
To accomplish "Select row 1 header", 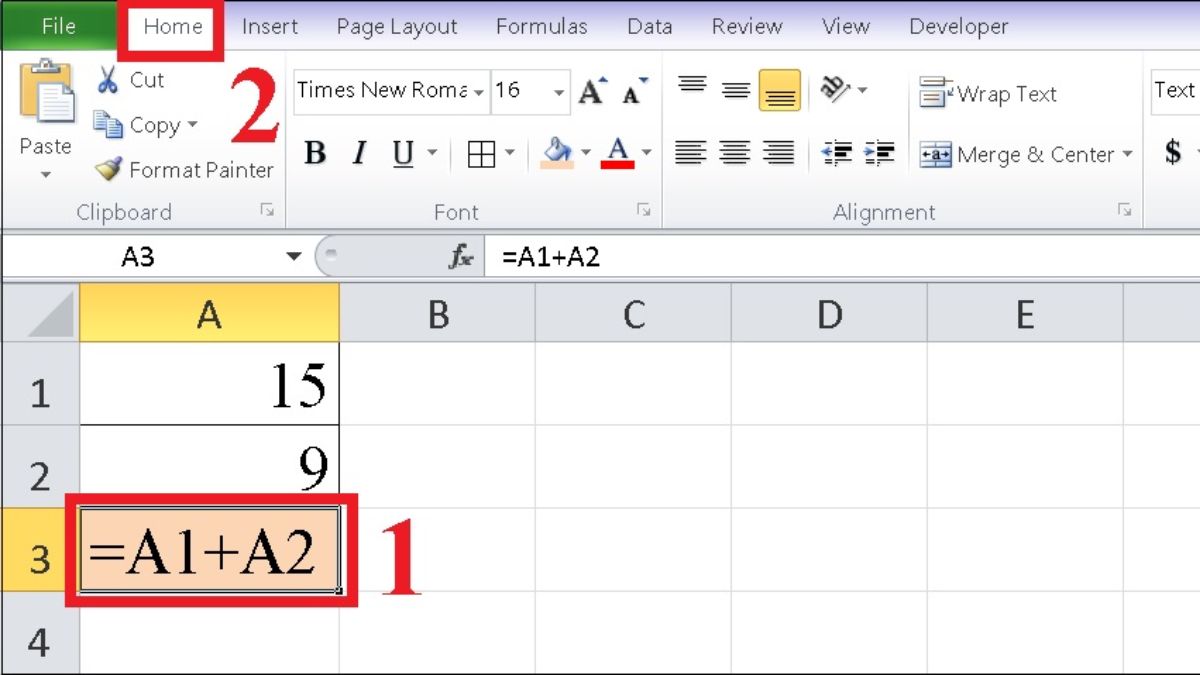I will [40, 384].
